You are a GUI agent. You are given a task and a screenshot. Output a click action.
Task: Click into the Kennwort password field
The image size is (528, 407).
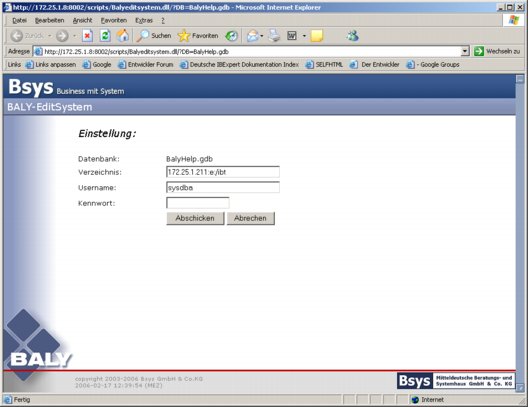[198, 203]
